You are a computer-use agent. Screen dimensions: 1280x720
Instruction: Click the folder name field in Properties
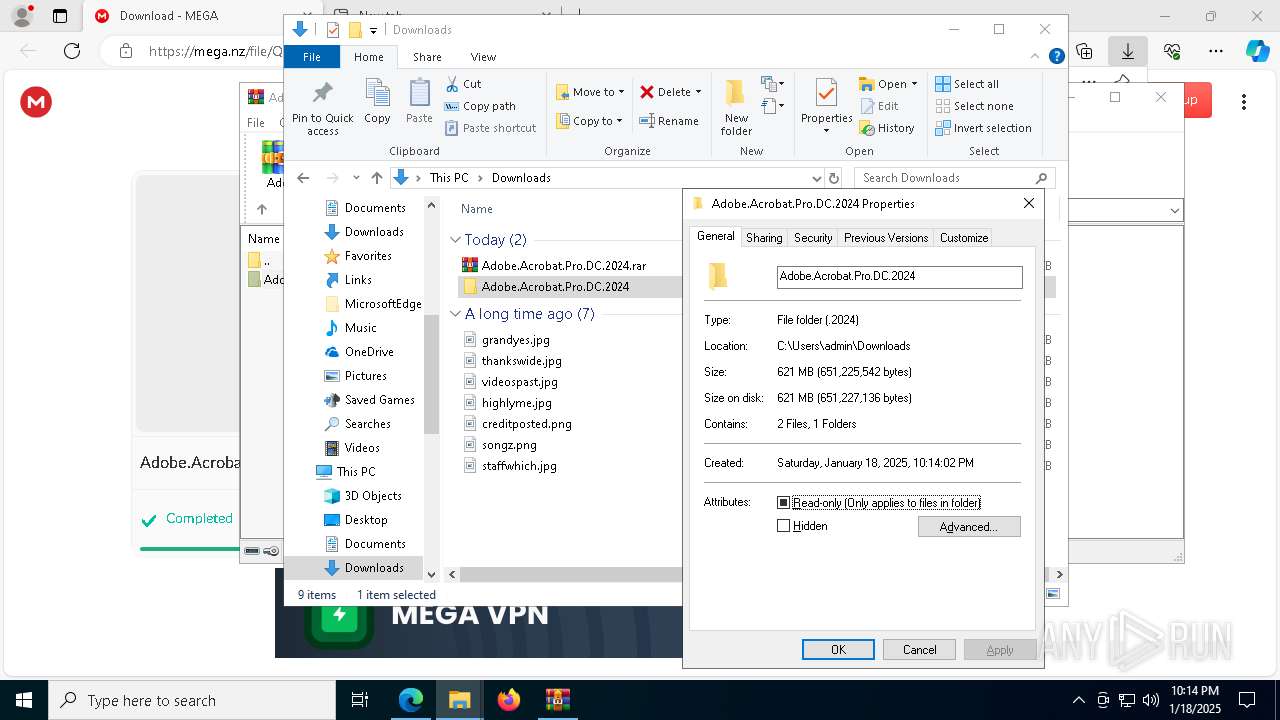[900, 277]
